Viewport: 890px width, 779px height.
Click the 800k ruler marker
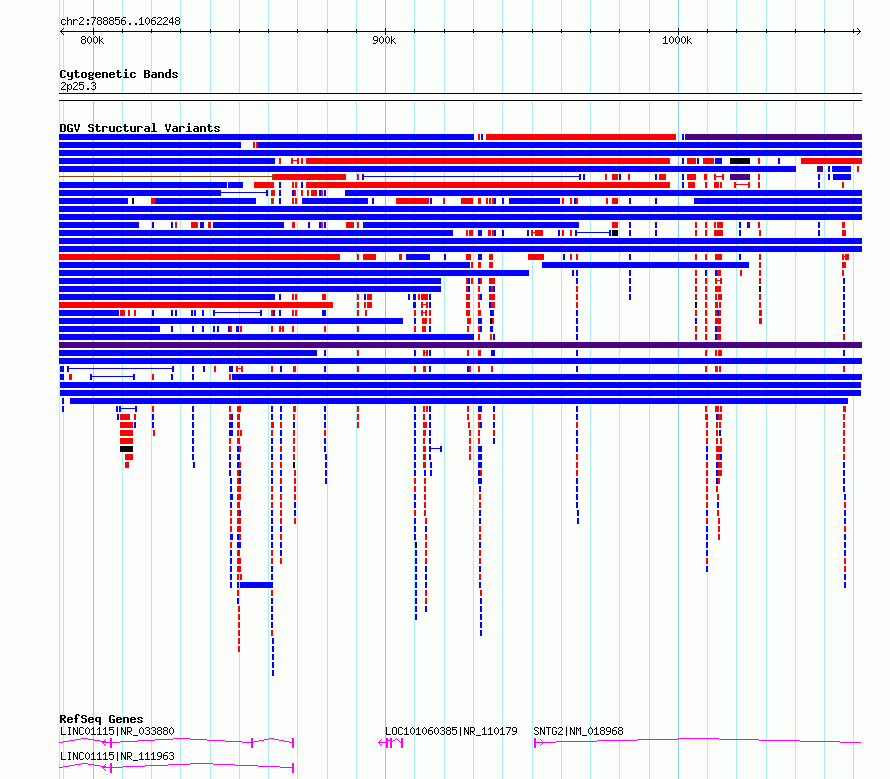92,40
